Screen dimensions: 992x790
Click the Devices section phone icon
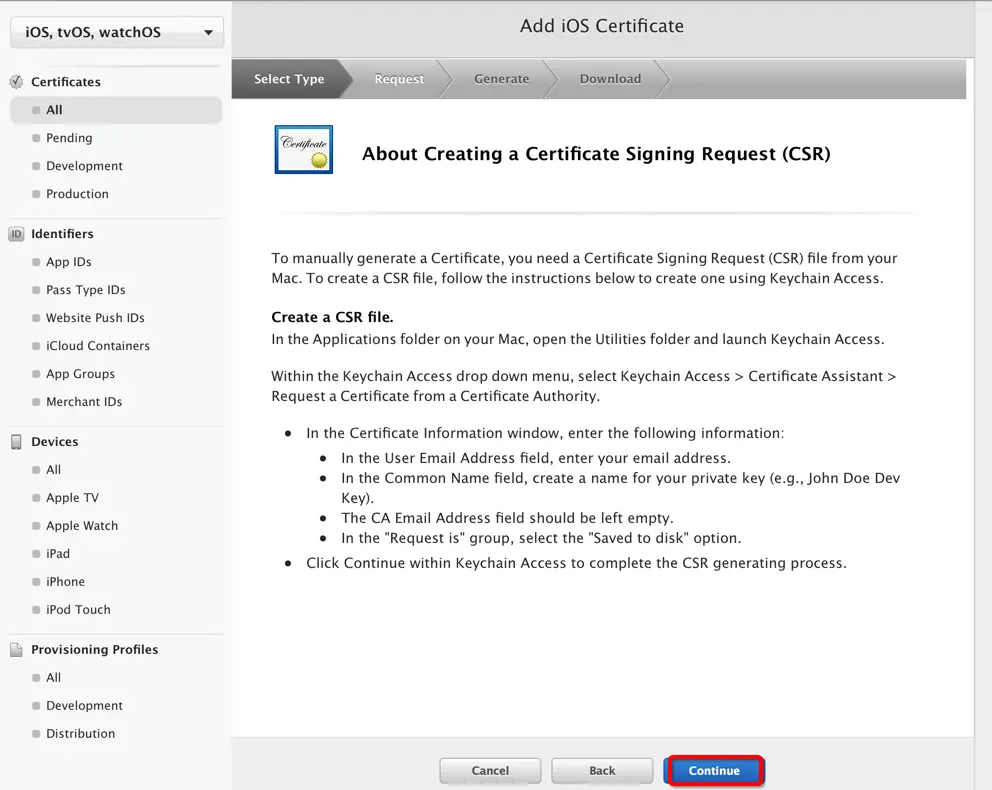(16, 441)
